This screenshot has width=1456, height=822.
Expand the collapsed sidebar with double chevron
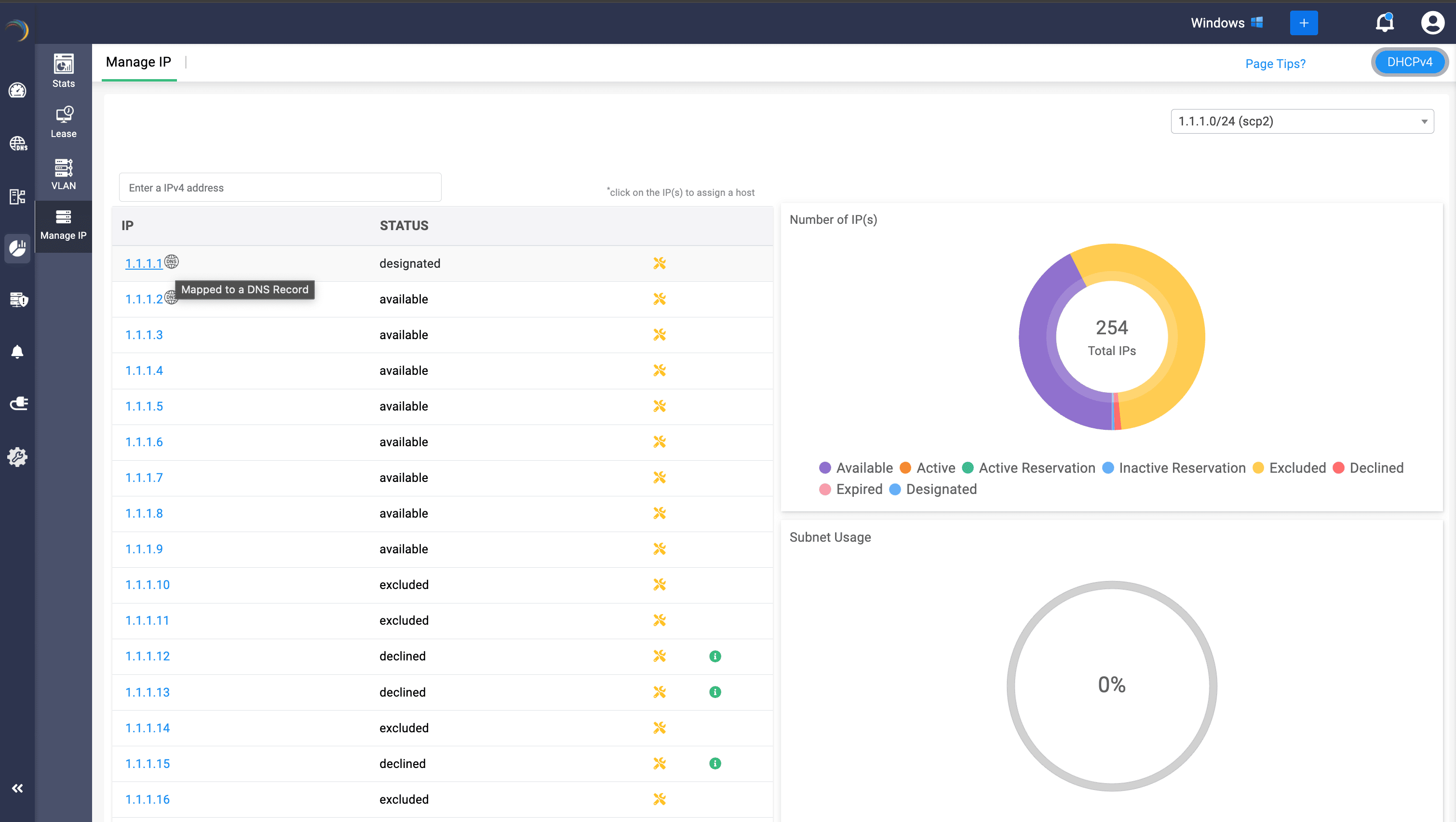click(x=17, y=788)
